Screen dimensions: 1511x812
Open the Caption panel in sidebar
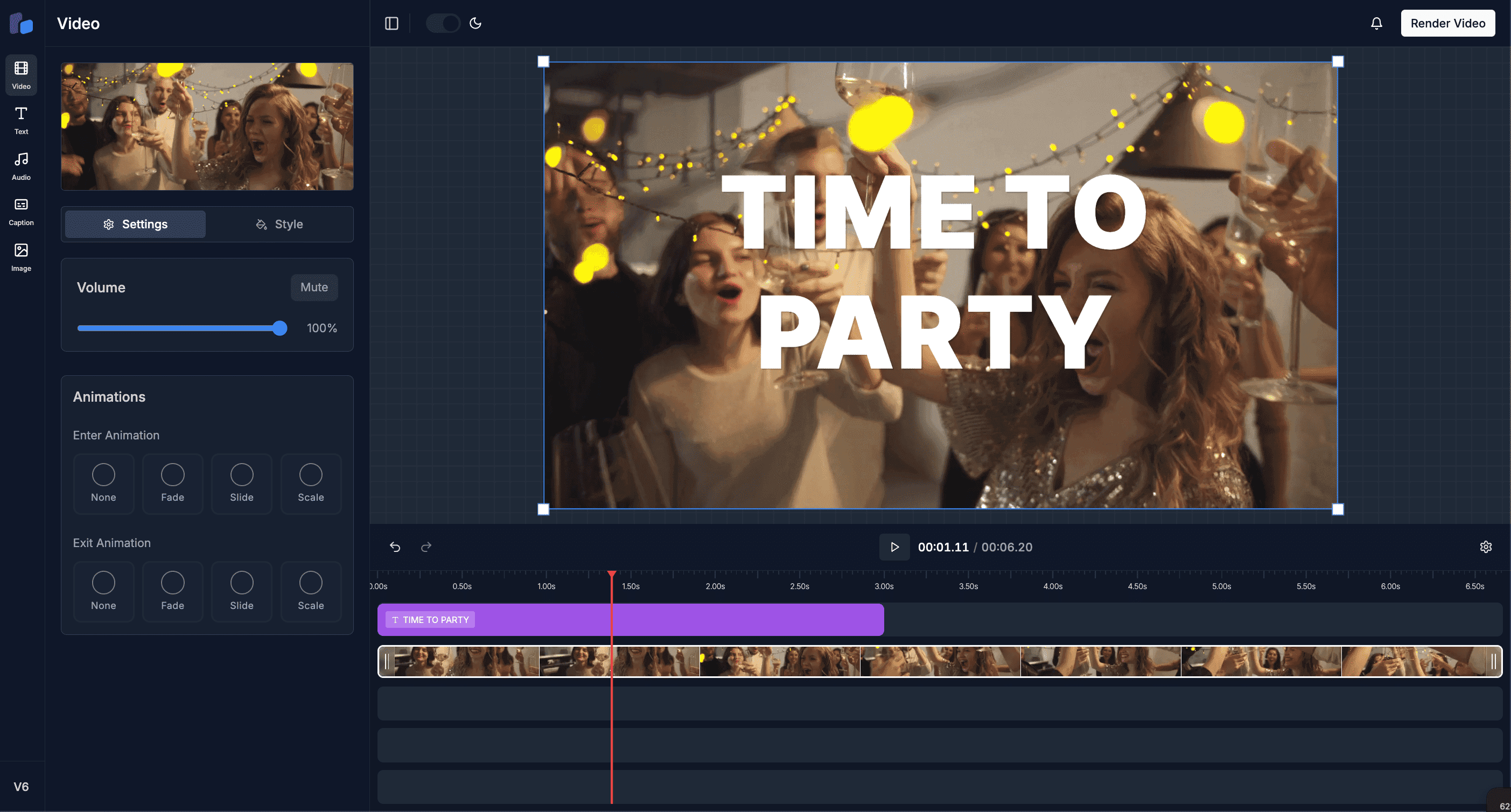[20, 210]
